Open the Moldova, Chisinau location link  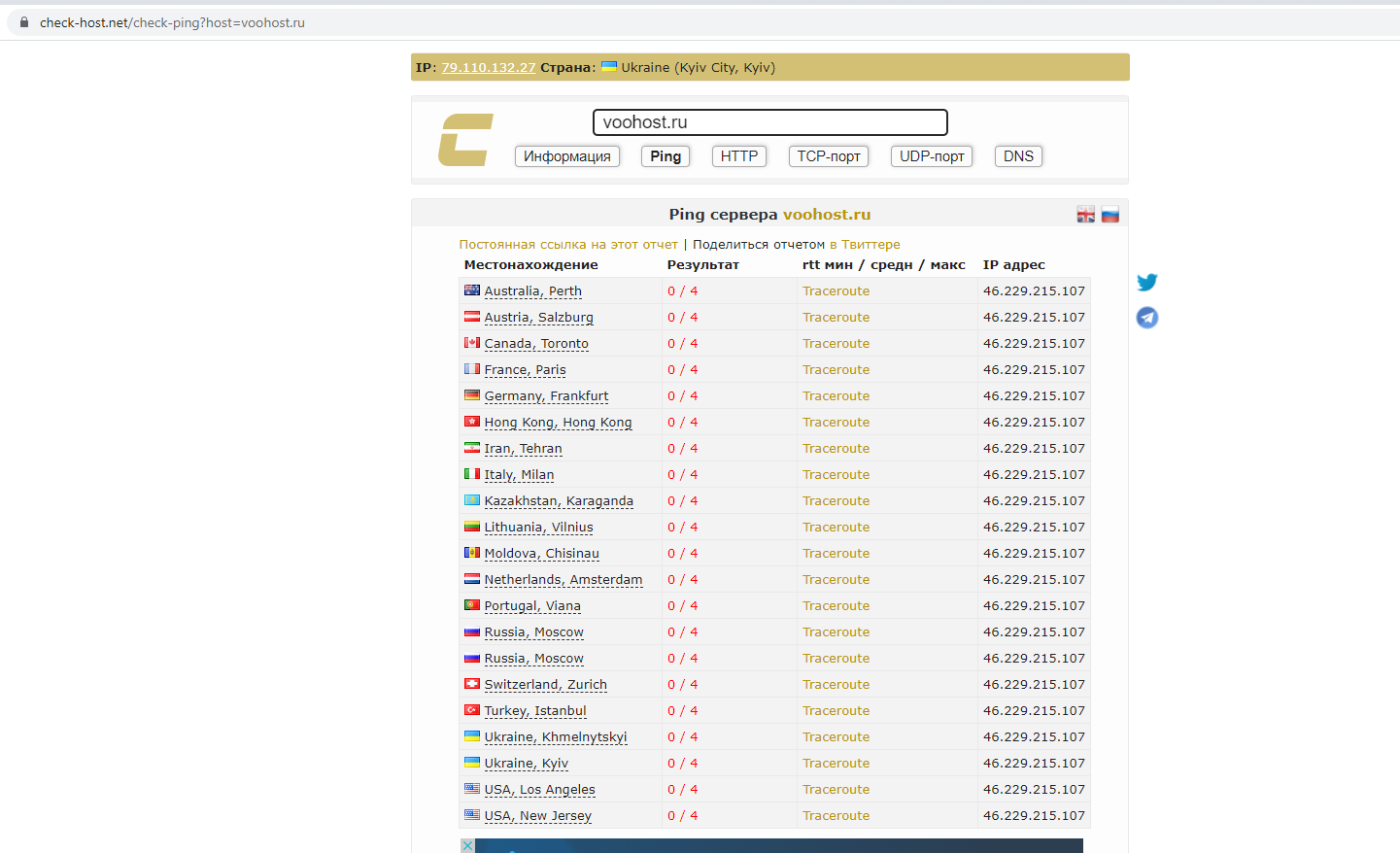click(x=542, y=554)
